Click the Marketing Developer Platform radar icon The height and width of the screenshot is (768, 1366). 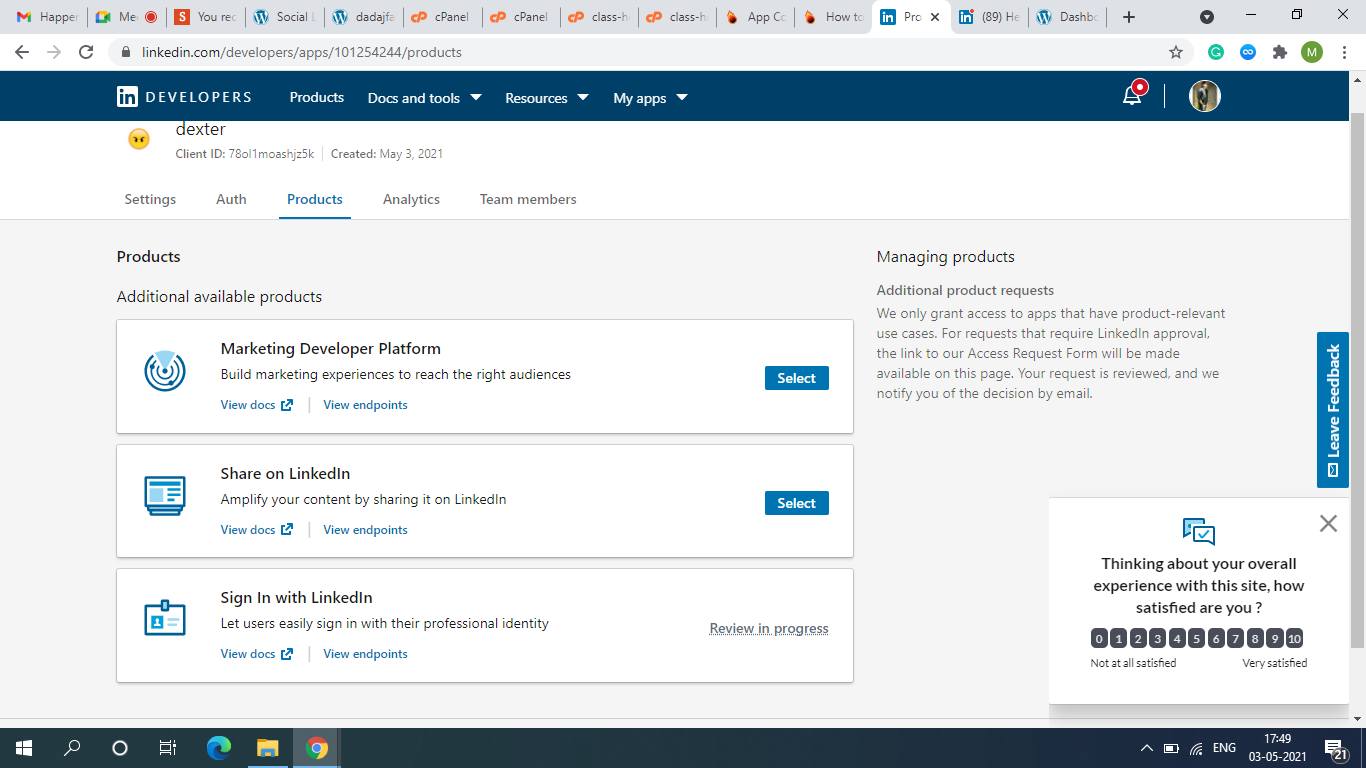click(165, 371)
